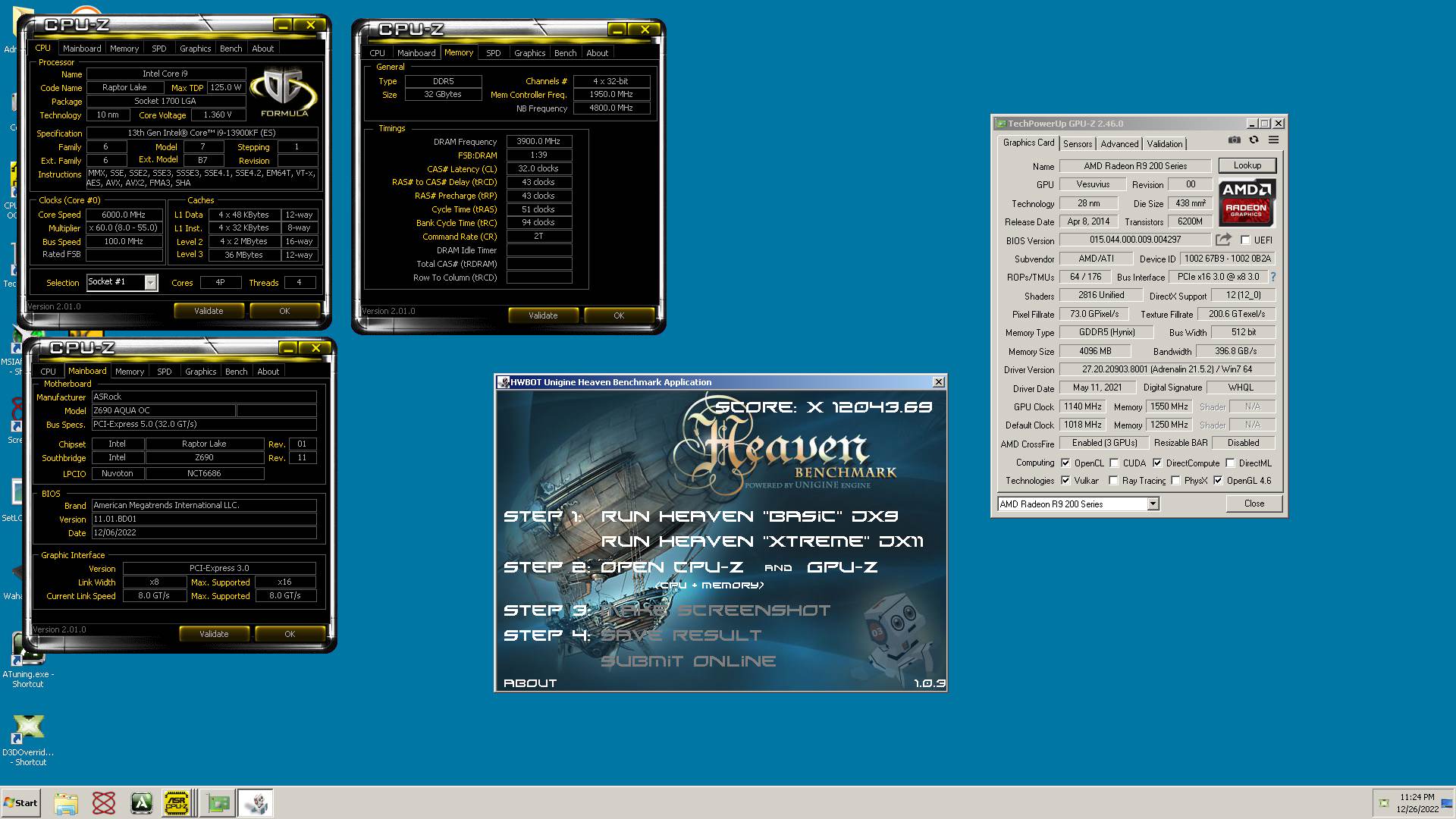Click the red knot icon in the taskbar
1456x819 pixels.
[x=104, y=803]
